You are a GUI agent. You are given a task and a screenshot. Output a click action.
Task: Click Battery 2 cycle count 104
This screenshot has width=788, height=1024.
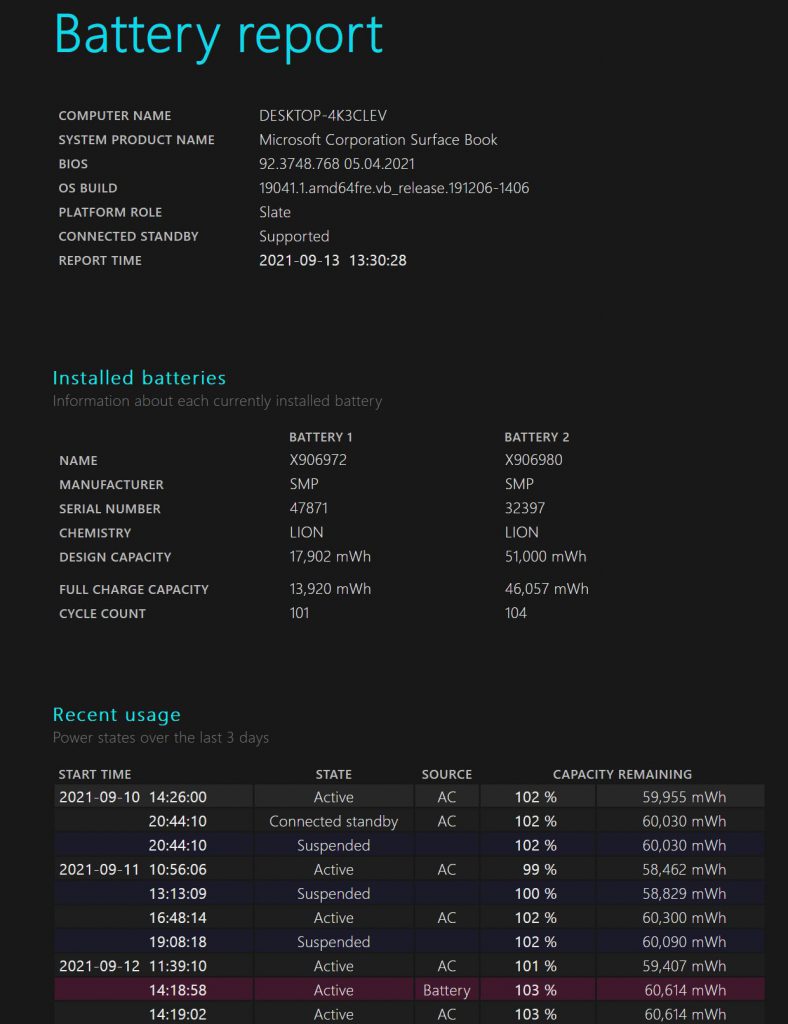pyautogui.click(x=516, y=613)
